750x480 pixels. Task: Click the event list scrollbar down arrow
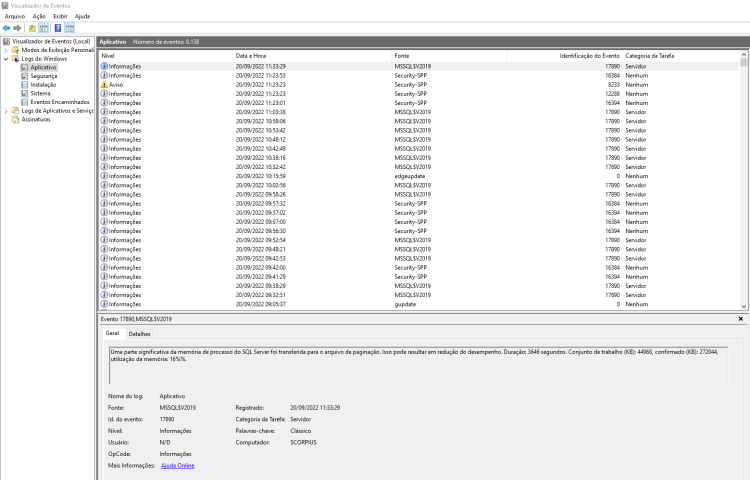tap(744, 306)
